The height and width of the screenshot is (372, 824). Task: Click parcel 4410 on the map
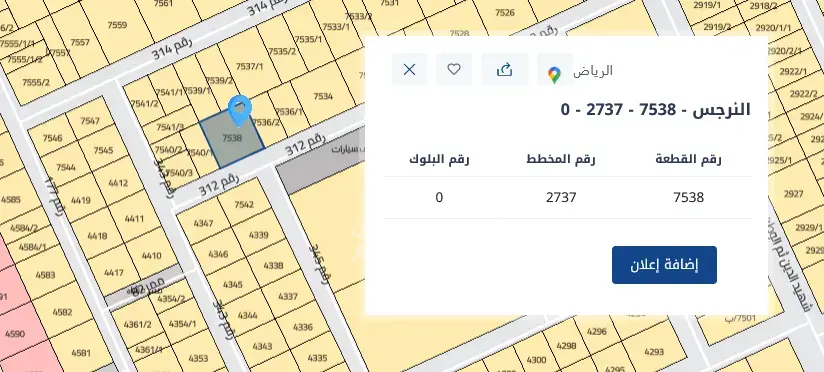[151, 256]
